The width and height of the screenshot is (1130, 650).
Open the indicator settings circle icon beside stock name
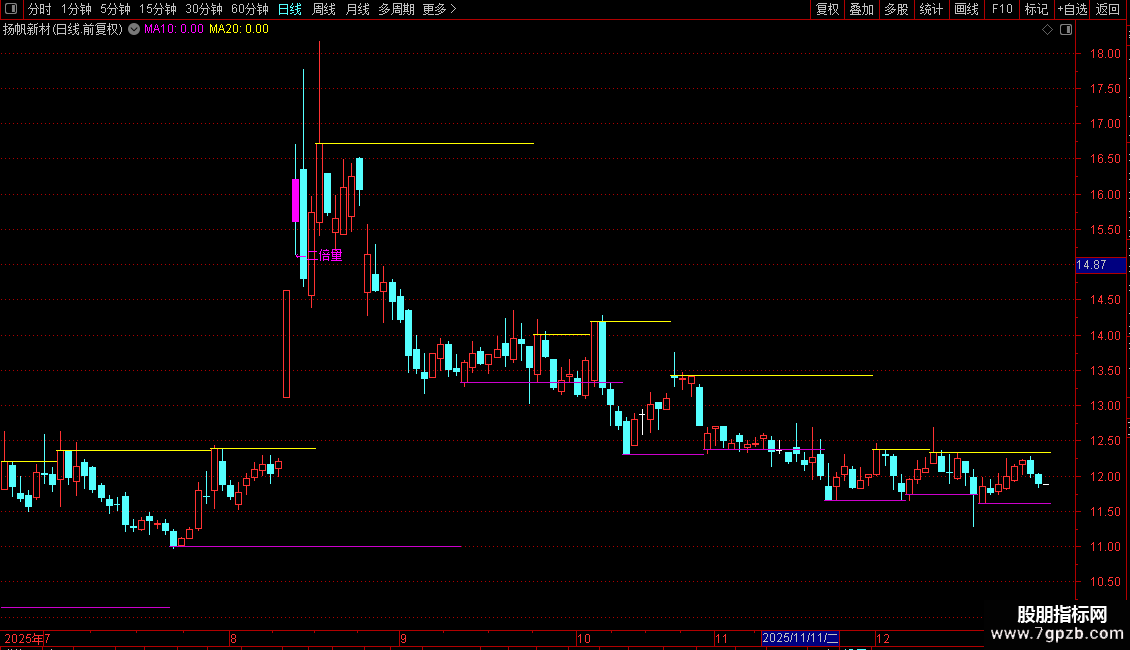(x=134, y=29)
